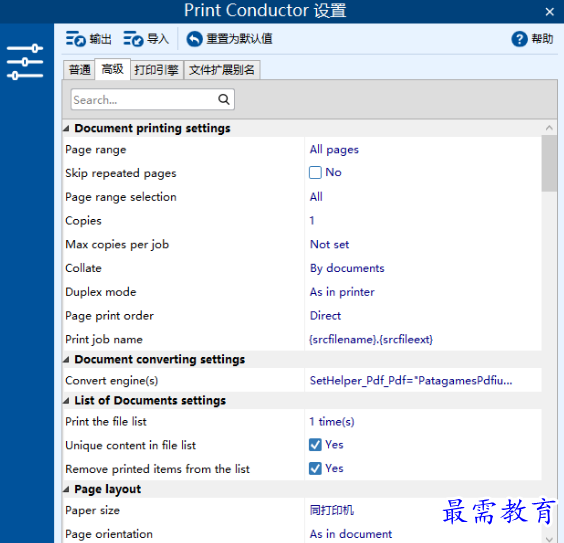The width and height of the screenshot is (564, 543).
Task: Collapse List of Documents settings section
Action: [x=66, y=401]
